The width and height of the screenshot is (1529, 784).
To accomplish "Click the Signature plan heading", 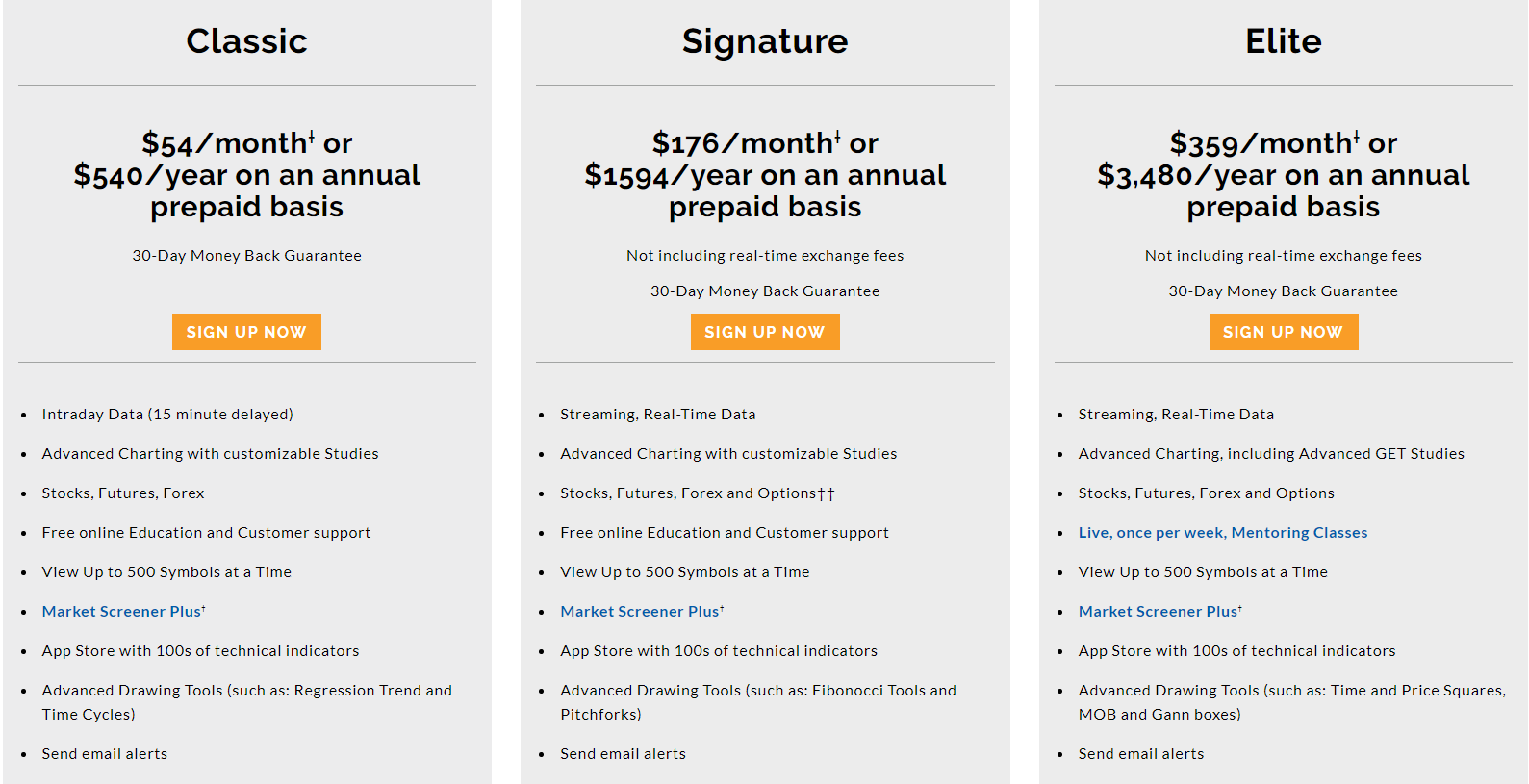I will tap(765, 41).
